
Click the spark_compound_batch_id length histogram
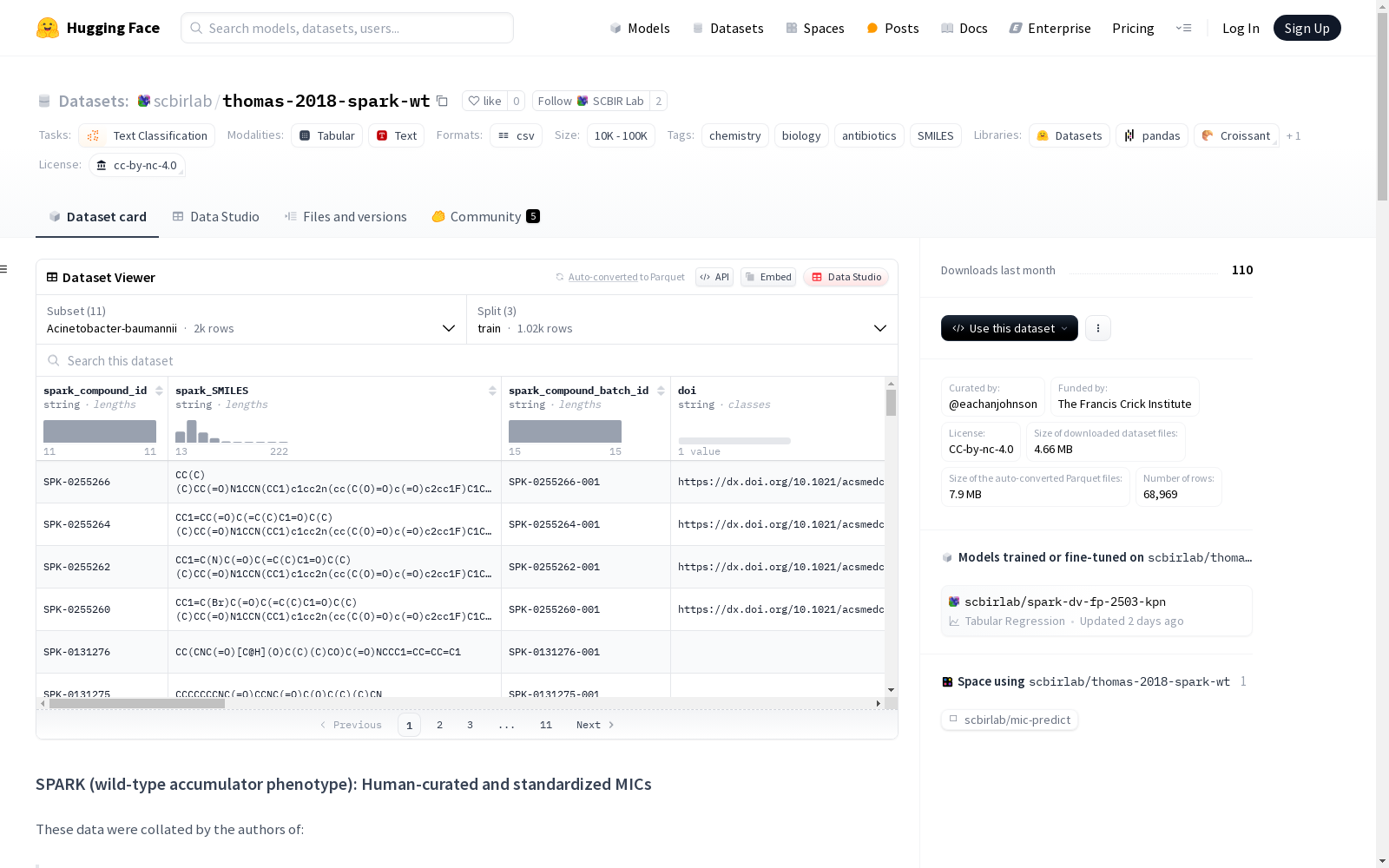click(565, 431)
